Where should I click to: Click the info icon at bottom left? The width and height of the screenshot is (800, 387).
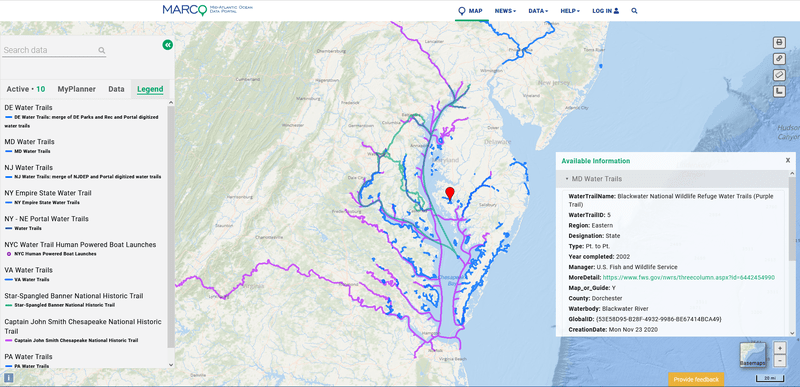point(9,378)
